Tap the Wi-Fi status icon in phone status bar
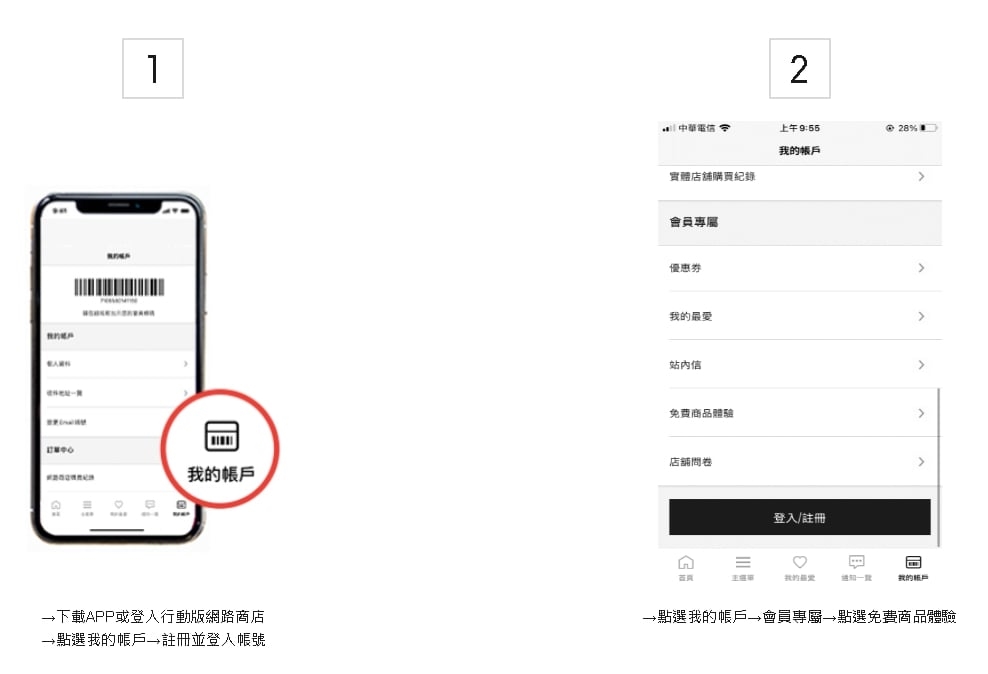The height and width of the screenshot is (674, 988). point(725,128)
